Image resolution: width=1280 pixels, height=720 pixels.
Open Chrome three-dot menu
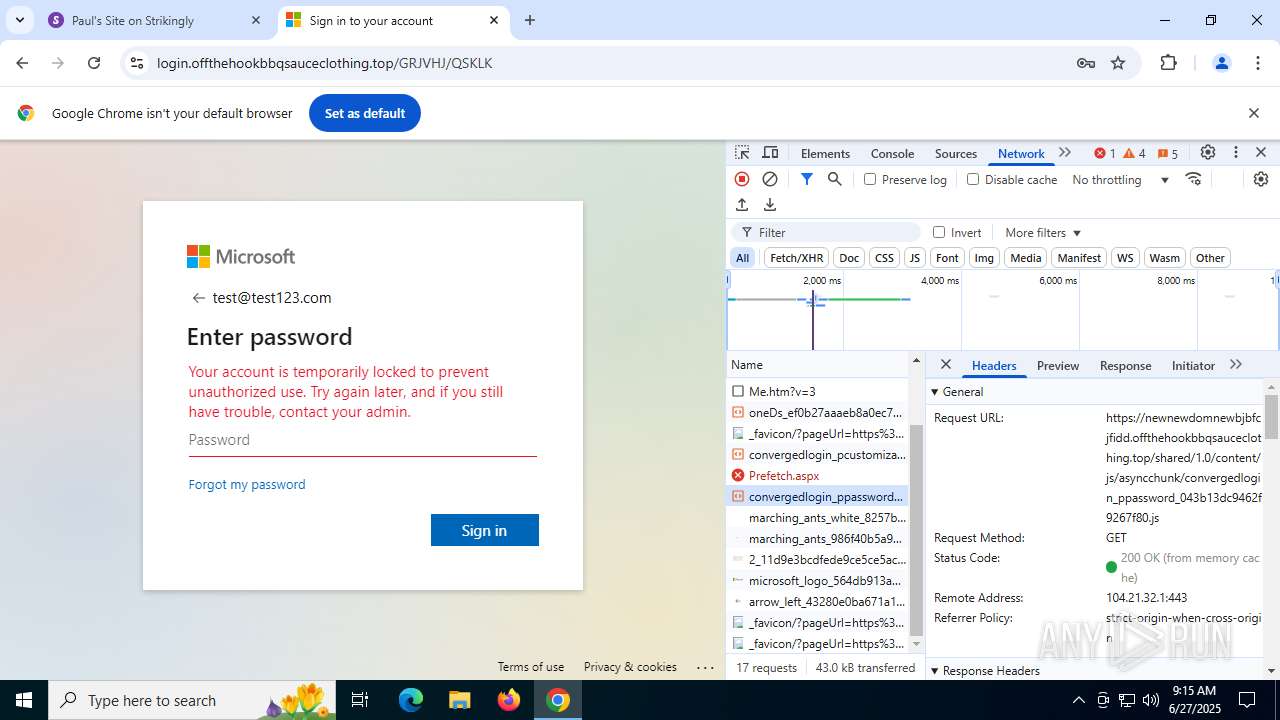(1258, 63)
